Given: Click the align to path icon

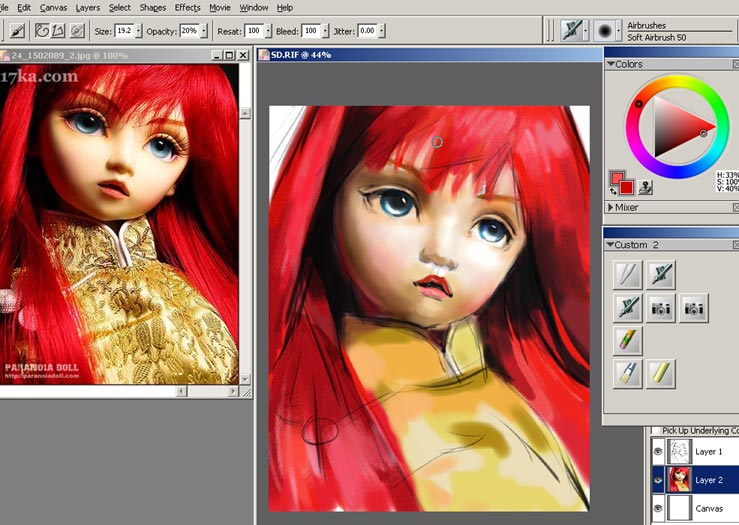Looking at the screenshot, I should tap(77, 31).
